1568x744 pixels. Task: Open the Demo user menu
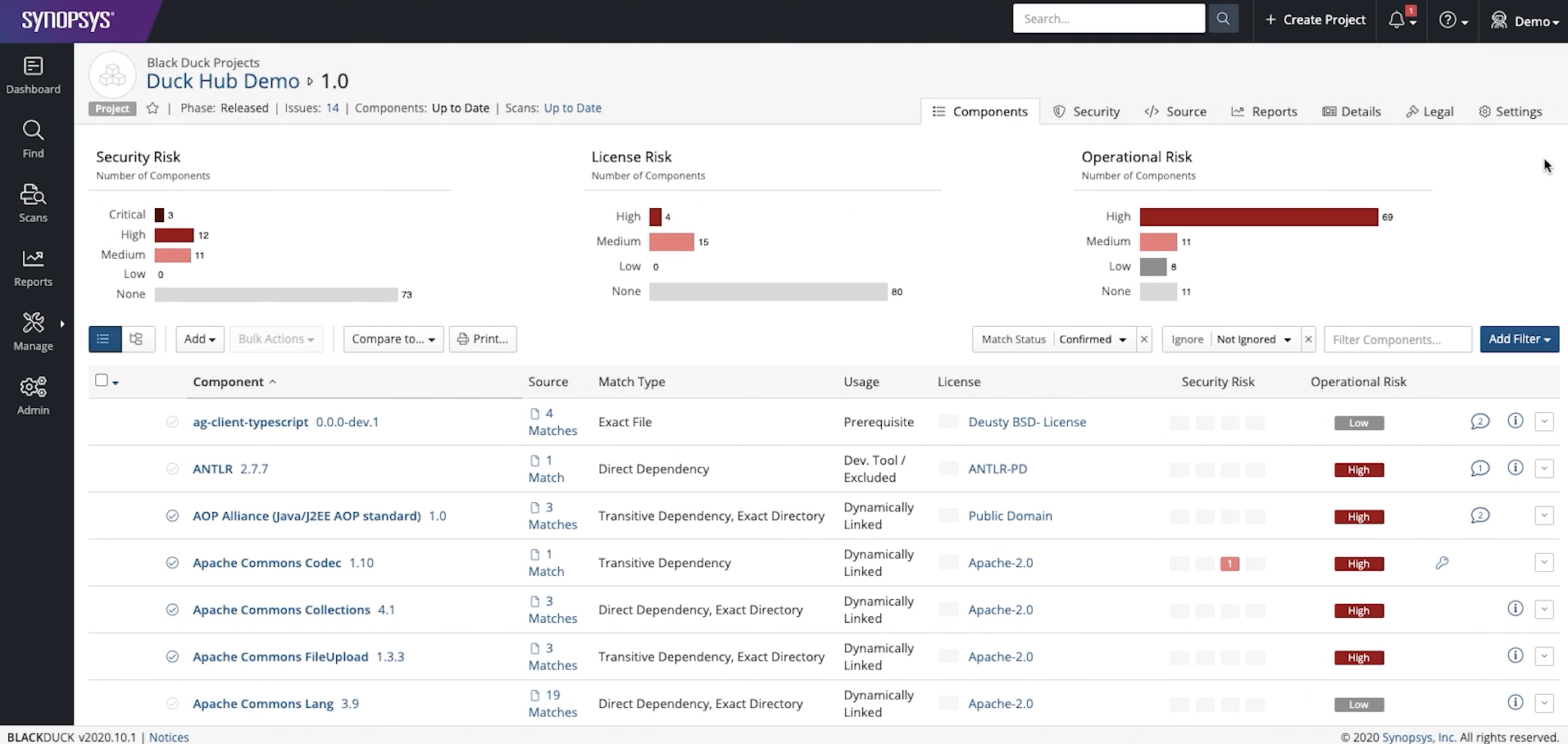[1524, 20]
